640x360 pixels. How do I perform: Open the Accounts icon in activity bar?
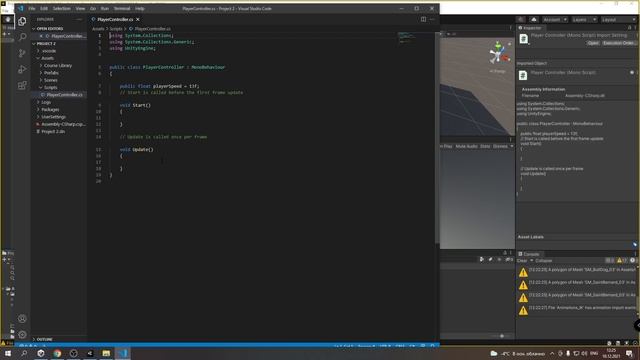tap(22, 319)
